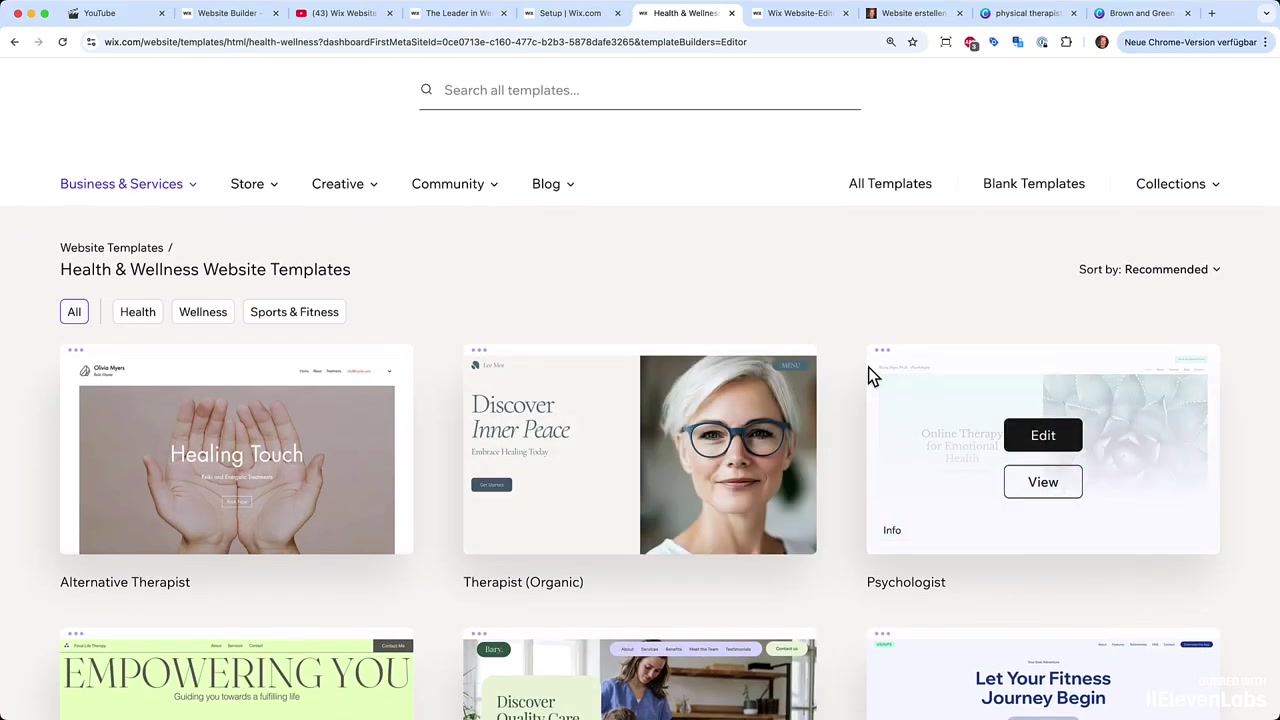
Task: Select the Sports & Fitness filter
Action: pyautogui.click(x=294, y=312)
